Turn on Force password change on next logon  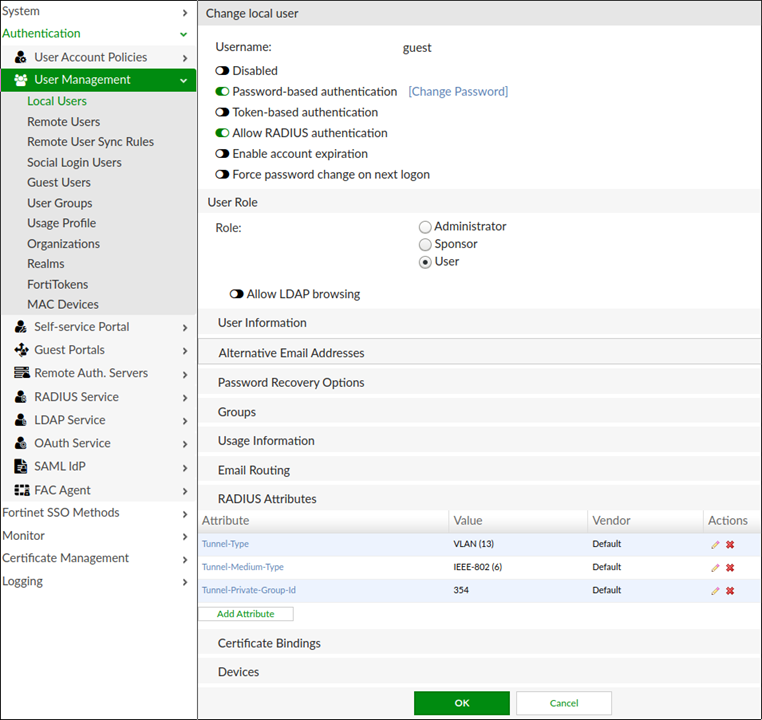tap(223, 175)
